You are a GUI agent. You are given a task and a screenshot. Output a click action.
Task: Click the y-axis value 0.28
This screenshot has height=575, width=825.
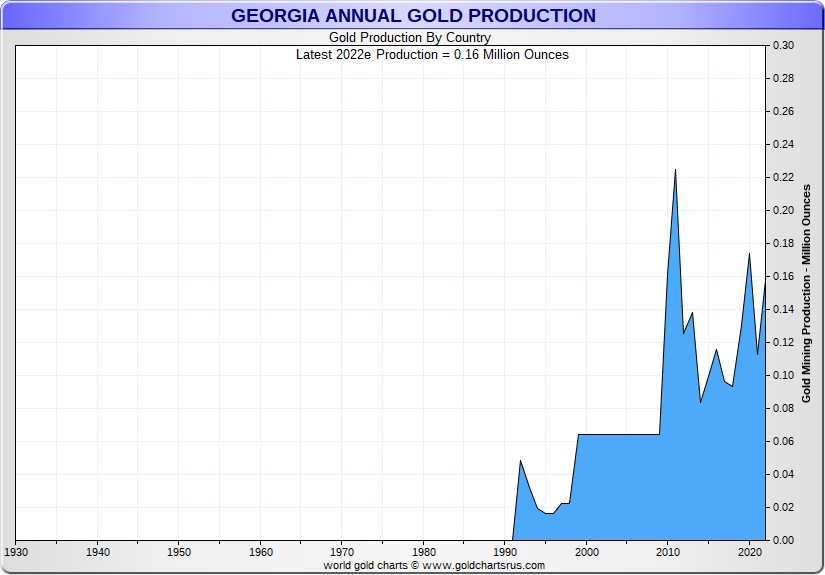[783, 78]
